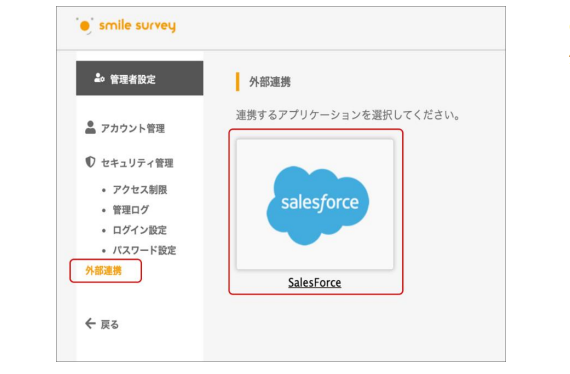
Task: Click the 外部連携 page heading
Action: coord(270,82)
